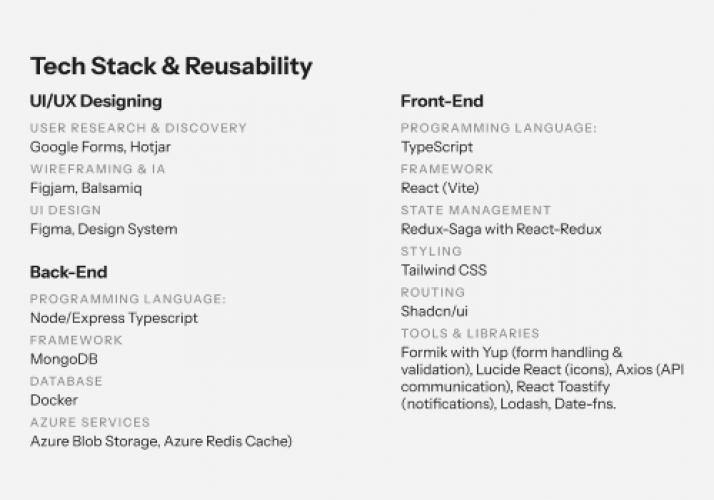Click the "STATE MANAGEMENT" label
The image size is (714, 500).
point(476,210)
